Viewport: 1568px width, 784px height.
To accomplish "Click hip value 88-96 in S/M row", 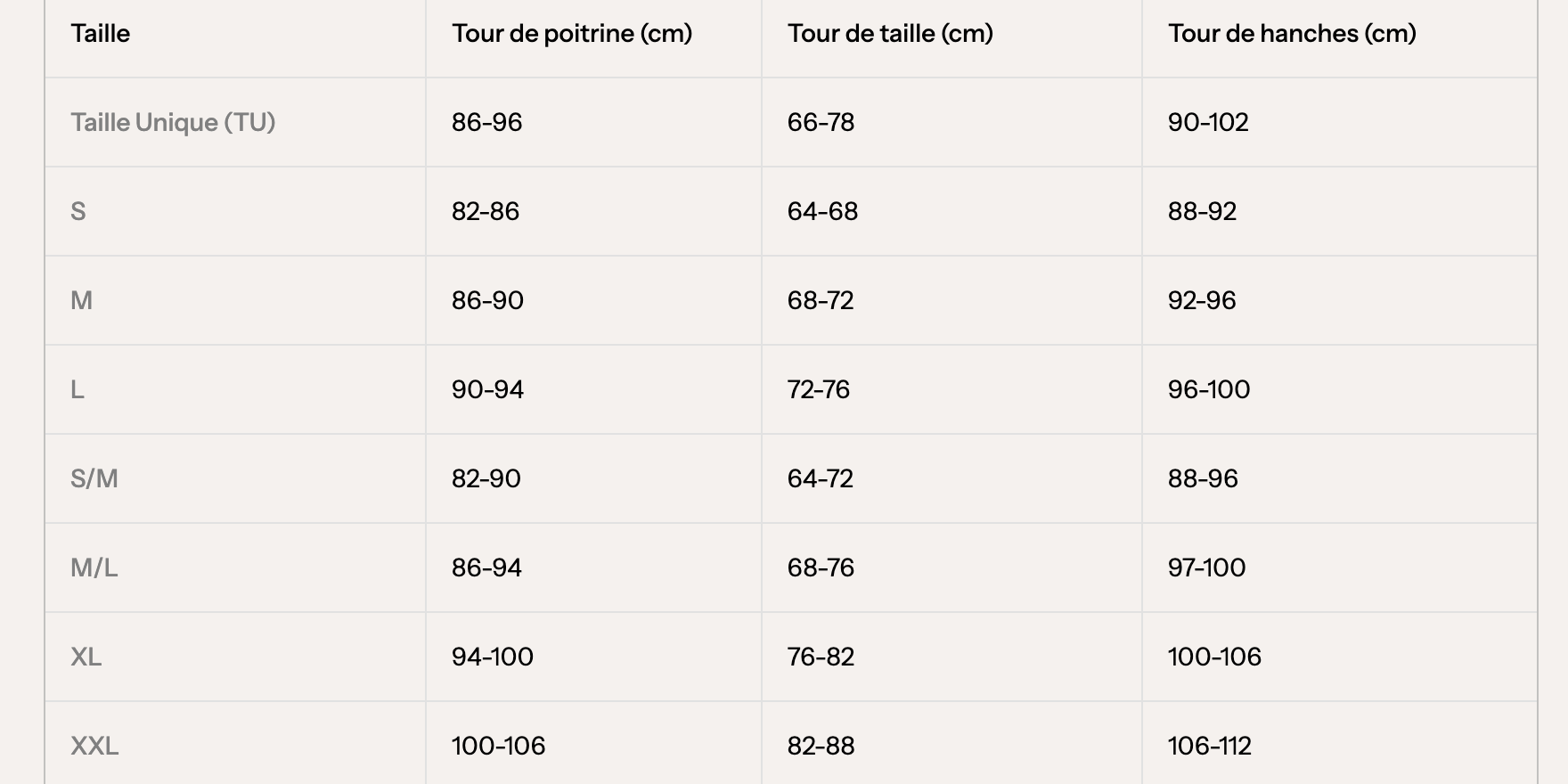I will 1203,478.
